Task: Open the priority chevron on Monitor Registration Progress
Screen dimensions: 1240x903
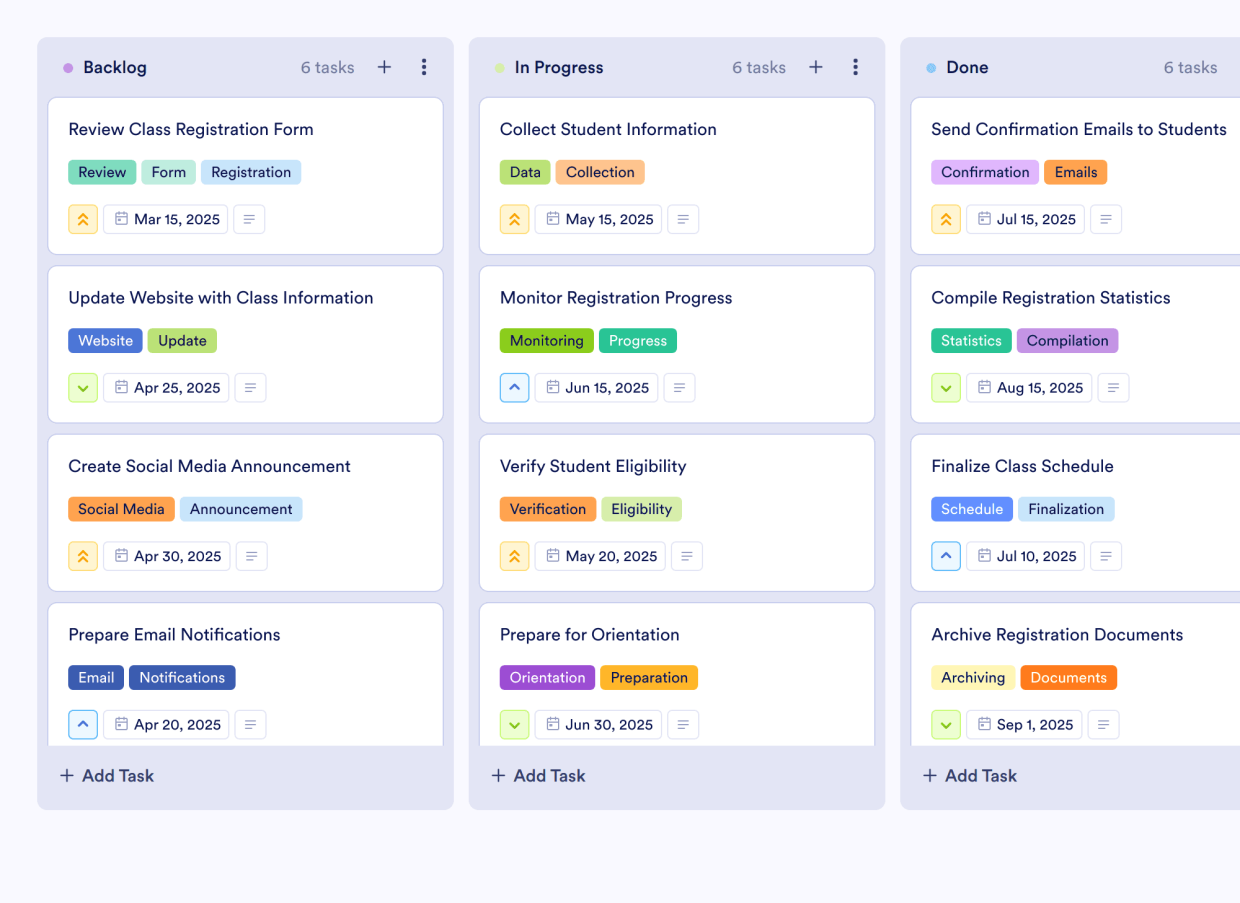Action: click(514, 387)
